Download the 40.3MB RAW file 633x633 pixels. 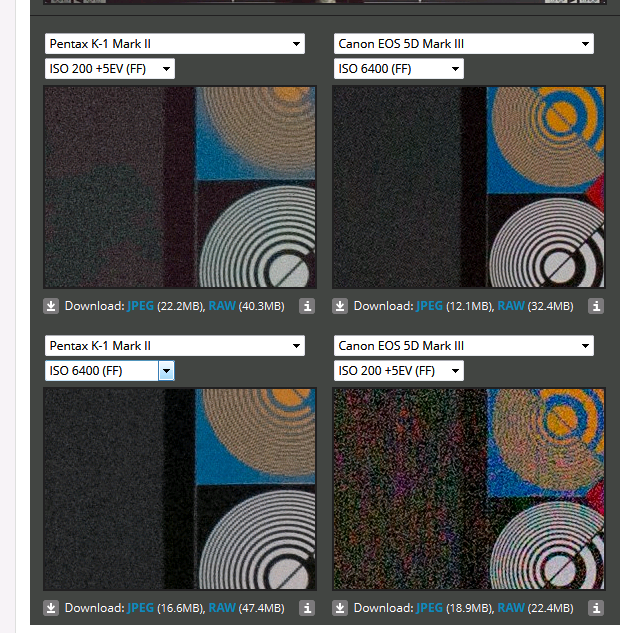[222, 306]
